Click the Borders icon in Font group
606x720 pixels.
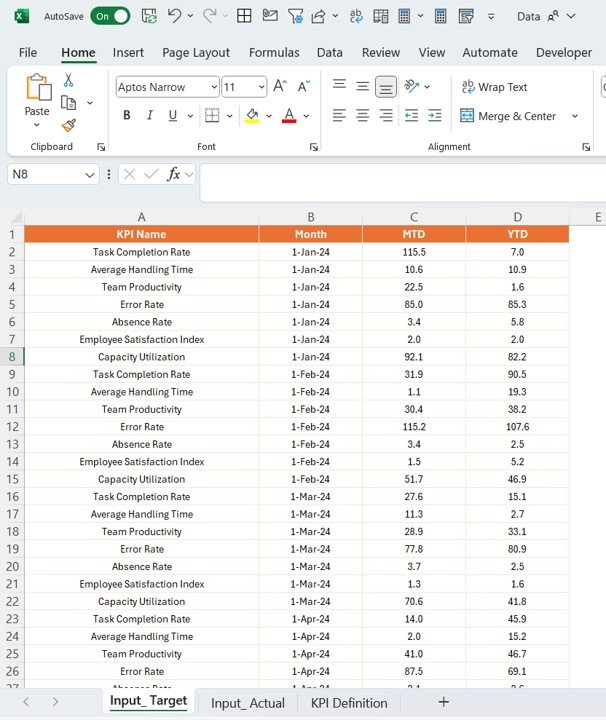click(x=212, y=115)
